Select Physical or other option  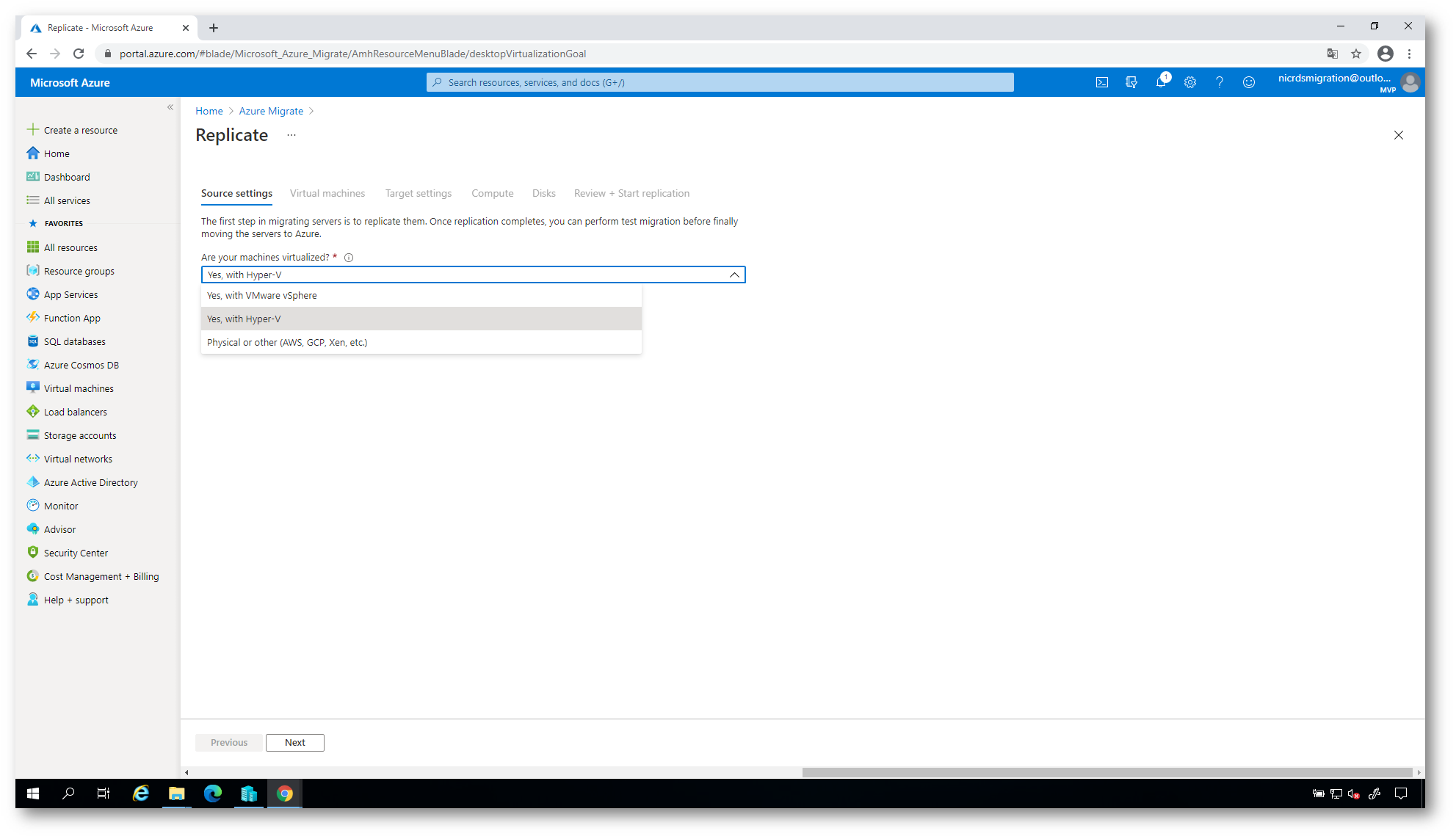coord(421,343)
